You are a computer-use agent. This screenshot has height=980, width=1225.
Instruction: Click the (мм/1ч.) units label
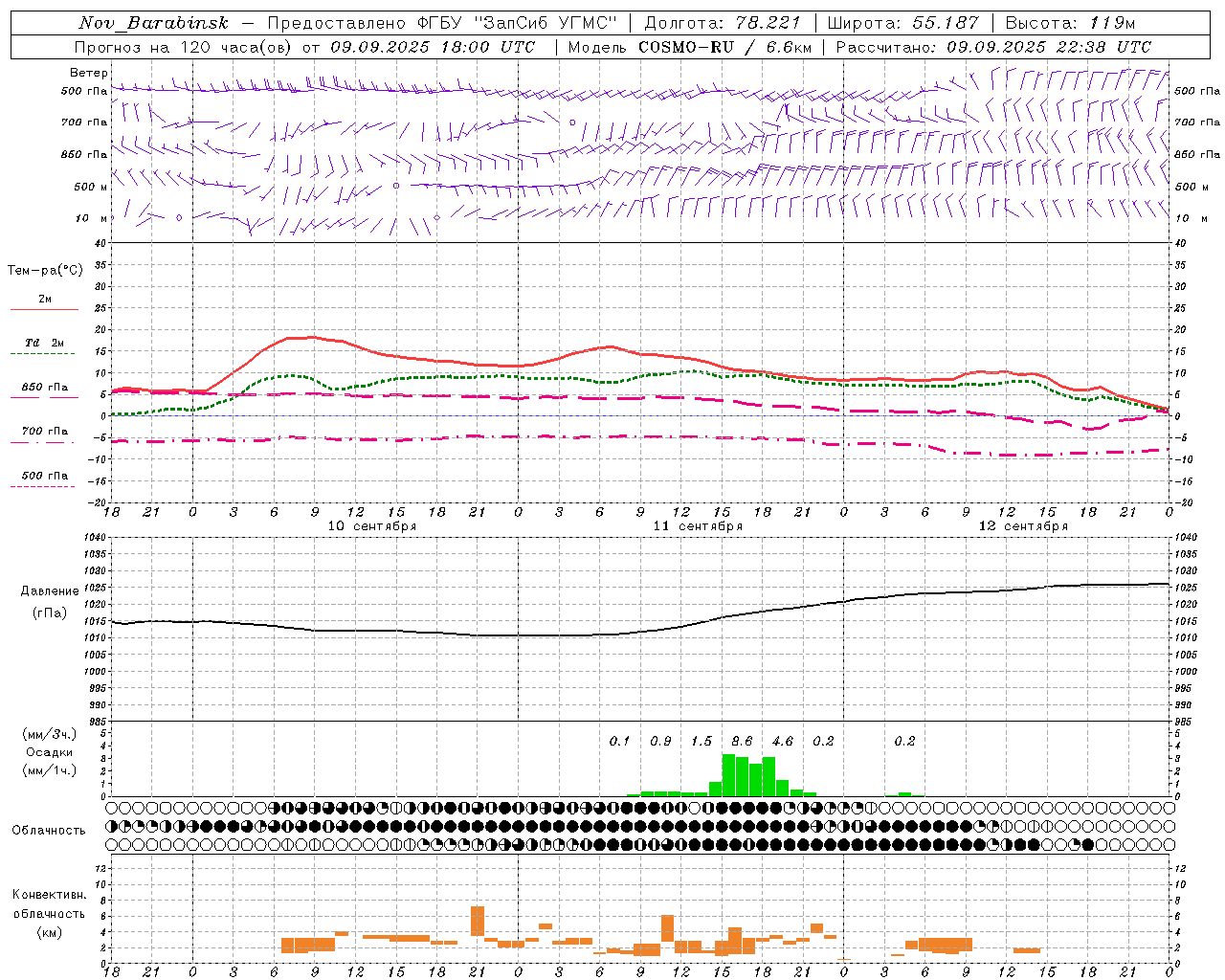(49, 770)
